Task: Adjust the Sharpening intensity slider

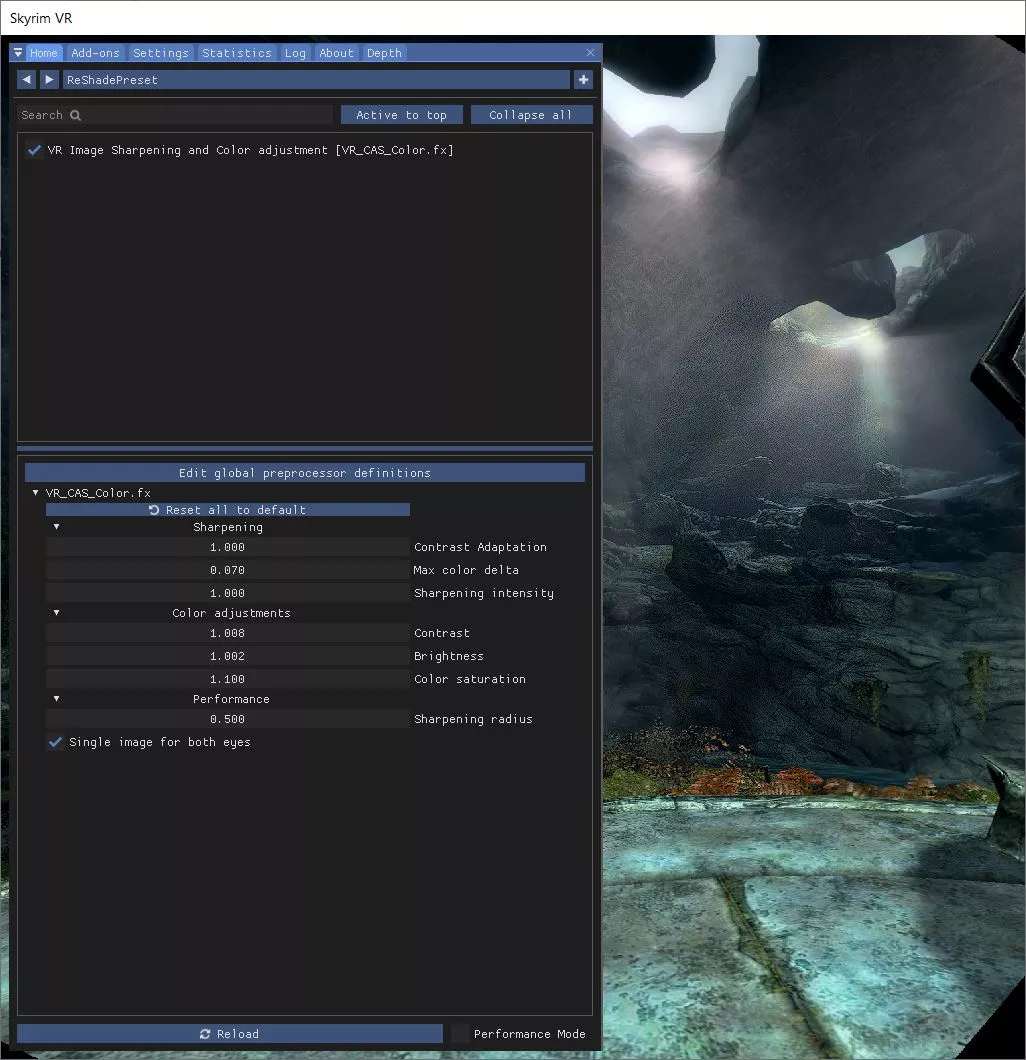Action: [x=228, y=593]
